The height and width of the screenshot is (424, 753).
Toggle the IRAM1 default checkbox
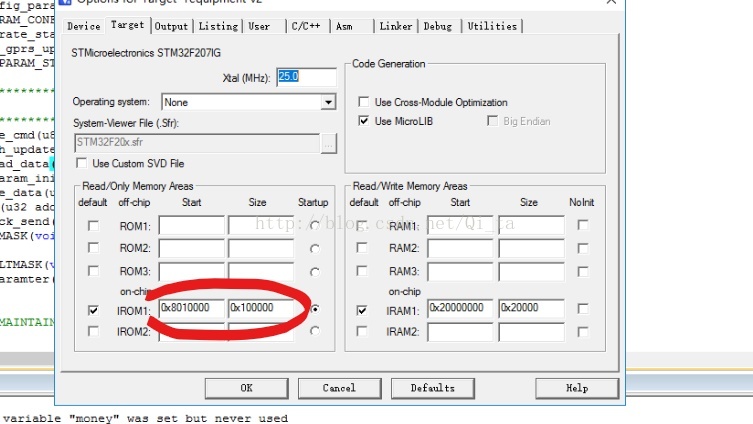(x=362, y=310)
